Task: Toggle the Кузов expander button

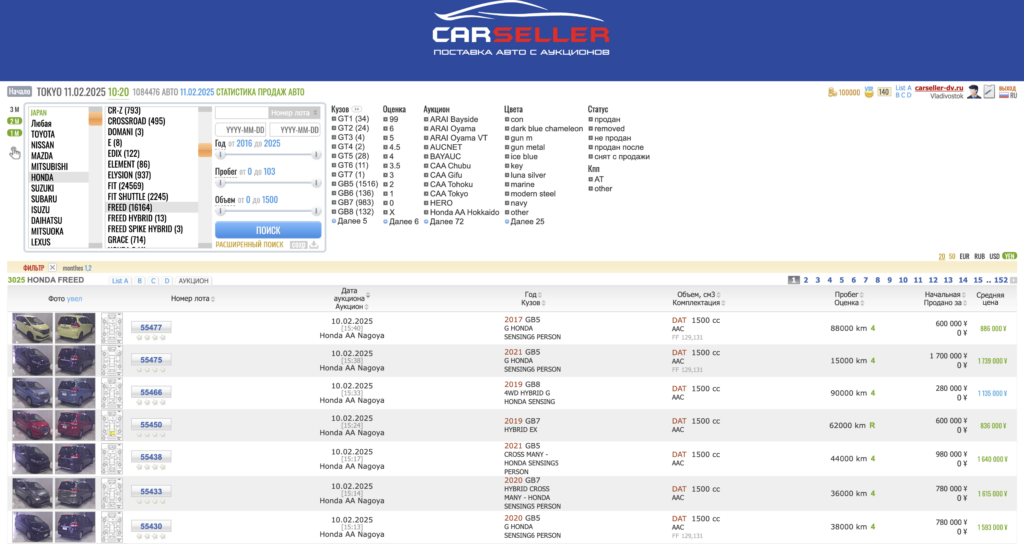Action: 357,109
